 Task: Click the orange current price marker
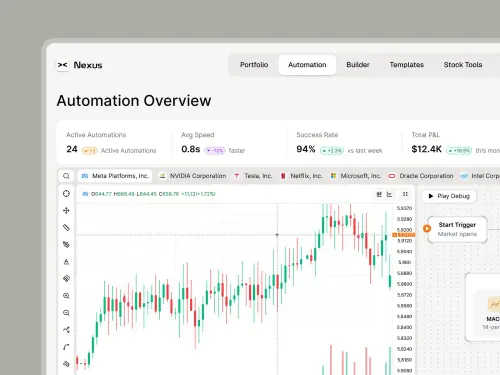pos(404,235)
